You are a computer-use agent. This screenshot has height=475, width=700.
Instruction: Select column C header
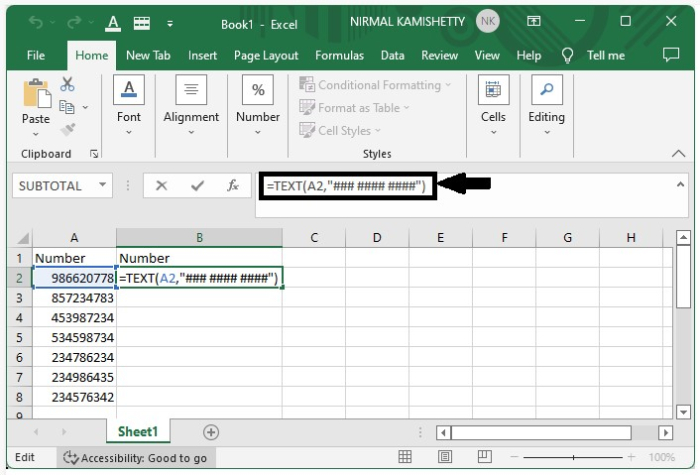[x=314, y=238]
